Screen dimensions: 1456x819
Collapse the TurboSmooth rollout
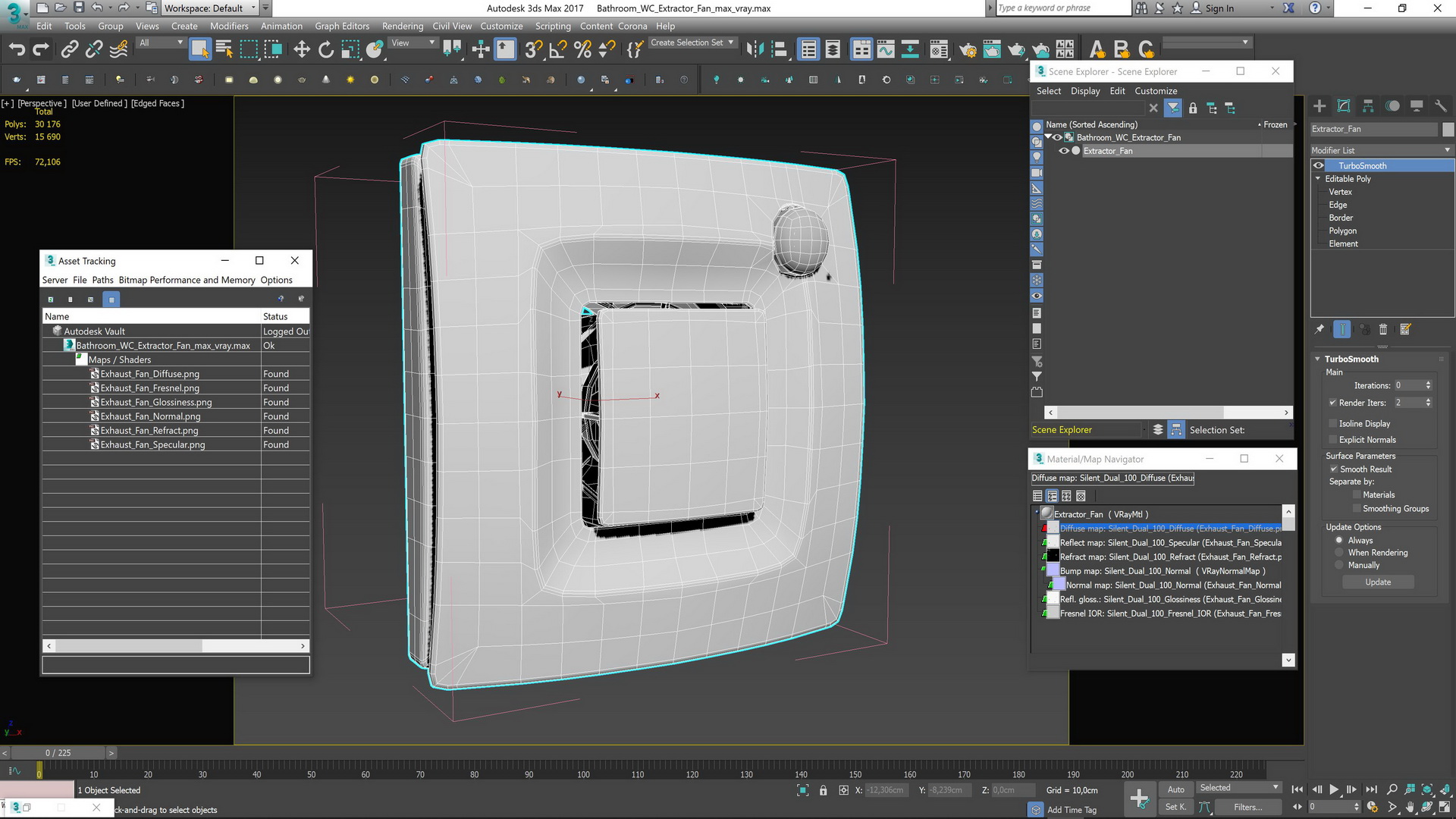(1318, 359)
